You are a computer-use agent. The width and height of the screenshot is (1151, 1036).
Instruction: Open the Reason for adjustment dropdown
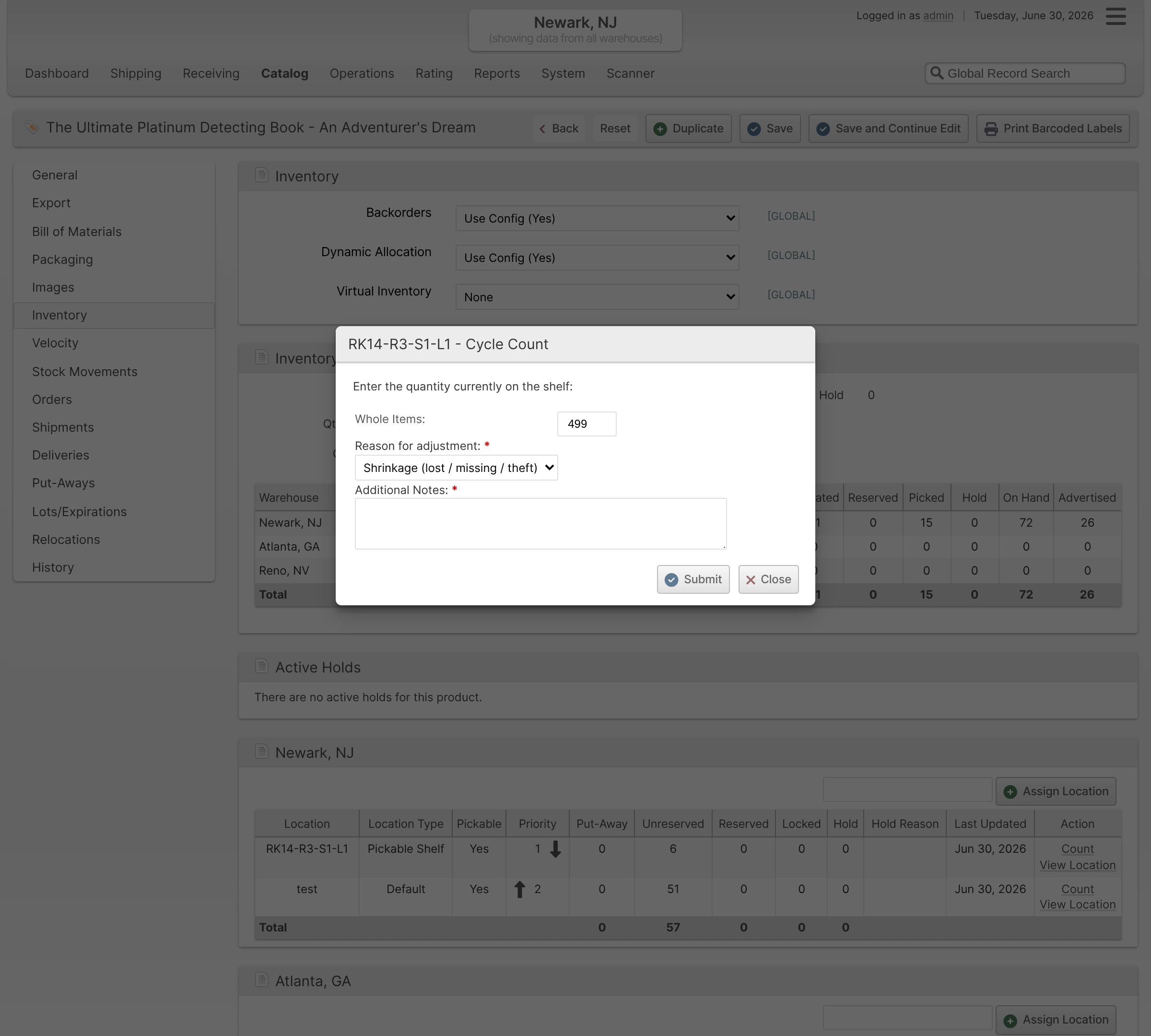(x=456, y=467)
